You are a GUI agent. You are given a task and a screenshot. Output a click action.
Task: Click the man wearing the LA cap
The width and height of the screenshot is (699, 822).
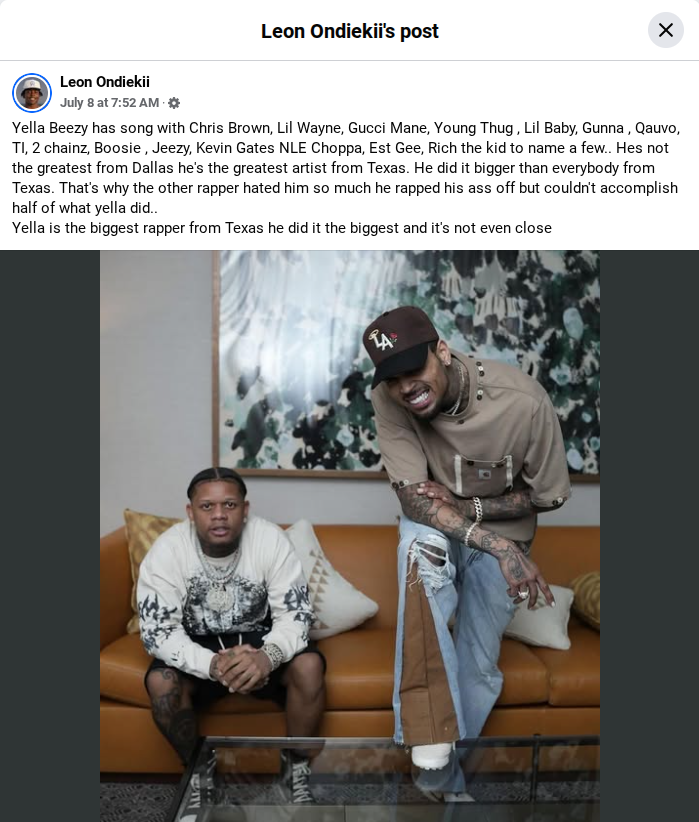467,524
